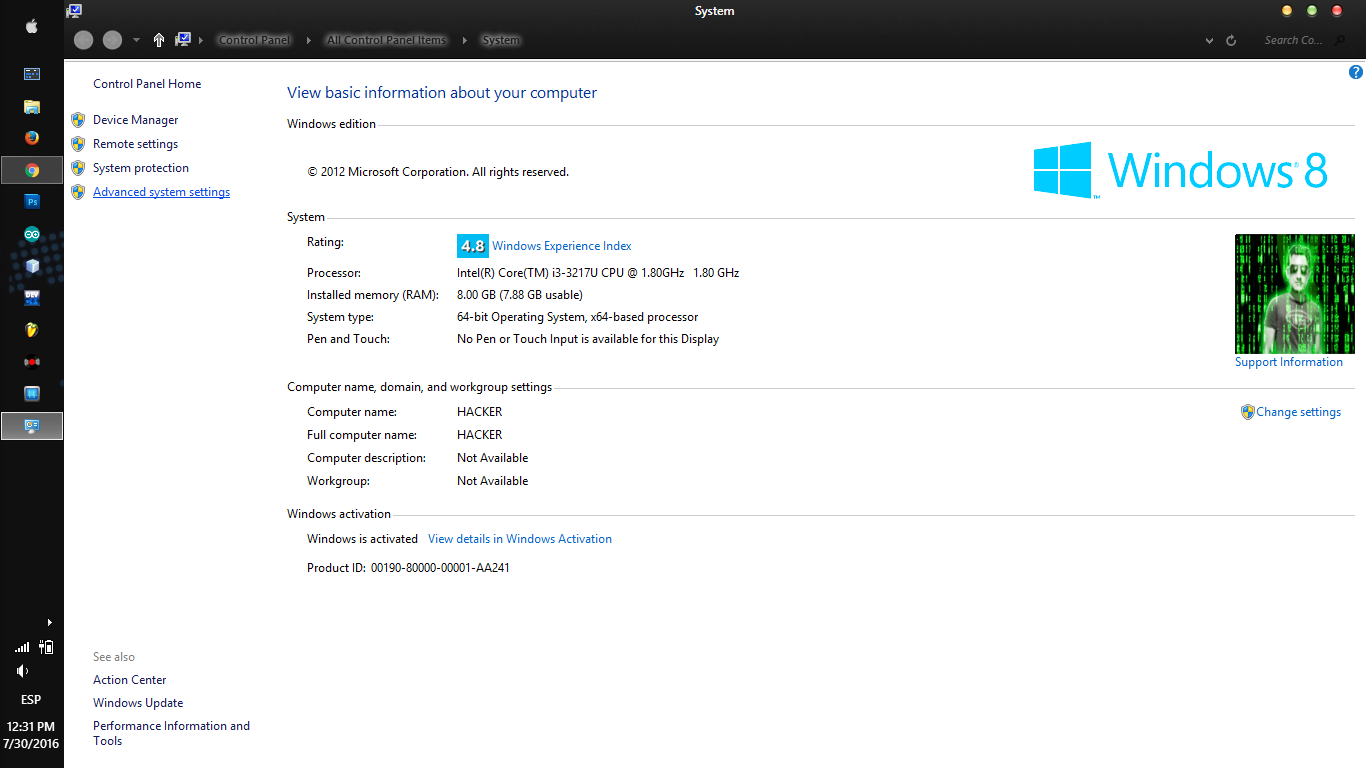Open Windows Update under See also
This screenshot has height=768, width=1366.
click(138, 703)
